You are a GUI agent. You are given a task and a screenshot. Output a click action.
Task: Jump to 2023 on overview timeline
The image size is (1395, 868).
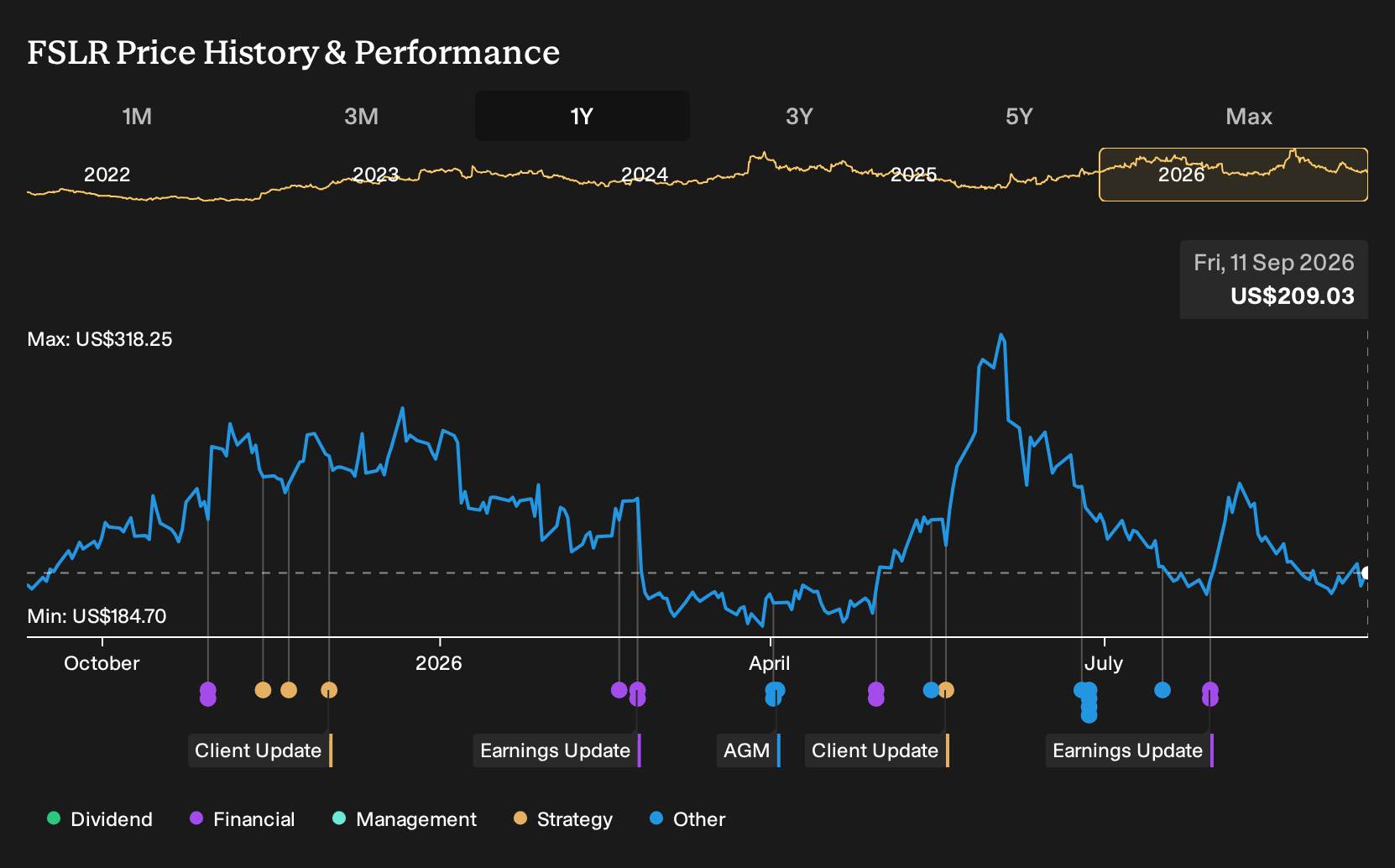[x=375, y=175]
